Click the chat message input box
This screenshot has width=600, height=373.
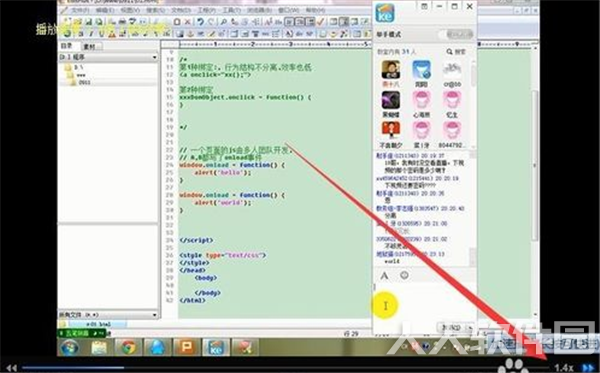[424, 302]
